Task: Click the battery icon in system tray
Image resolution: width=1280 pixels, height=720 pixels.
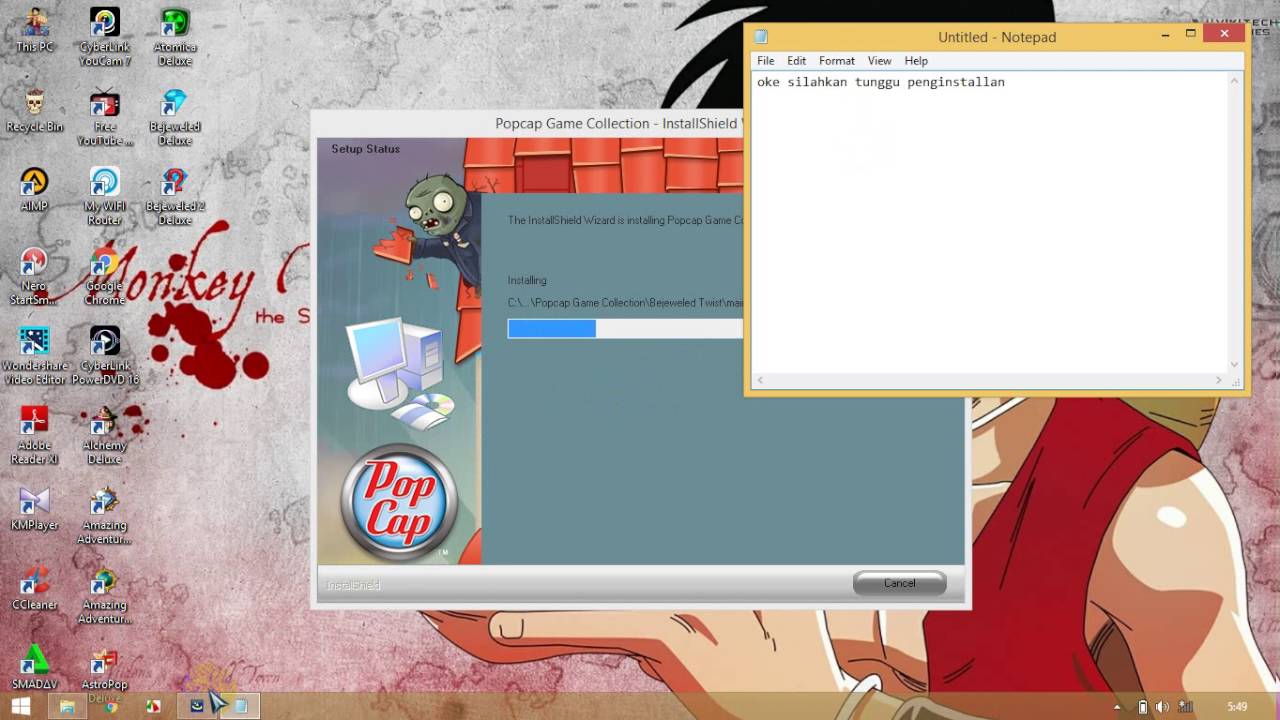Action: [1143, 707]
